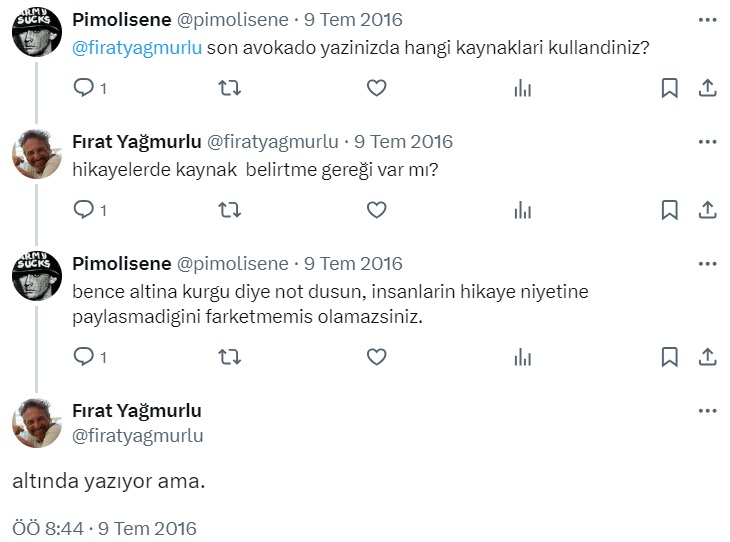Open timestamp ÖÖ 8:44 · 9 Tem 2016

click(x=104, y=528)
